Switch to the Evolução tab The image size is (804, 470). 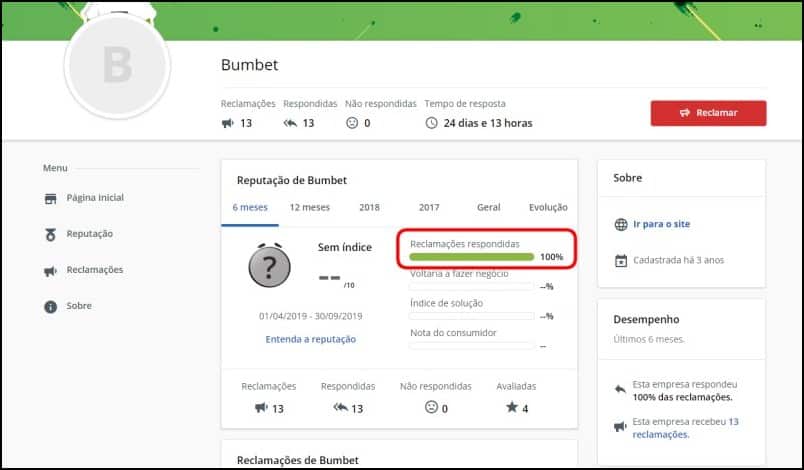pos(548,208)
